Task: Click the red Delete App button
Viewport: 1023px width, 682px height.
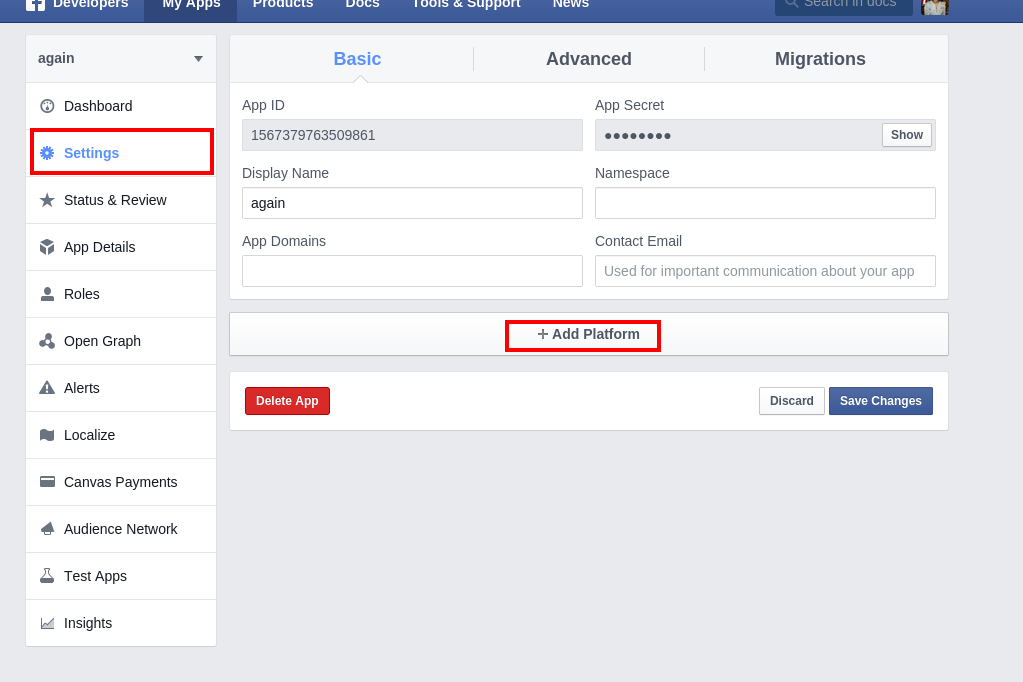Action: coord(287,401)
